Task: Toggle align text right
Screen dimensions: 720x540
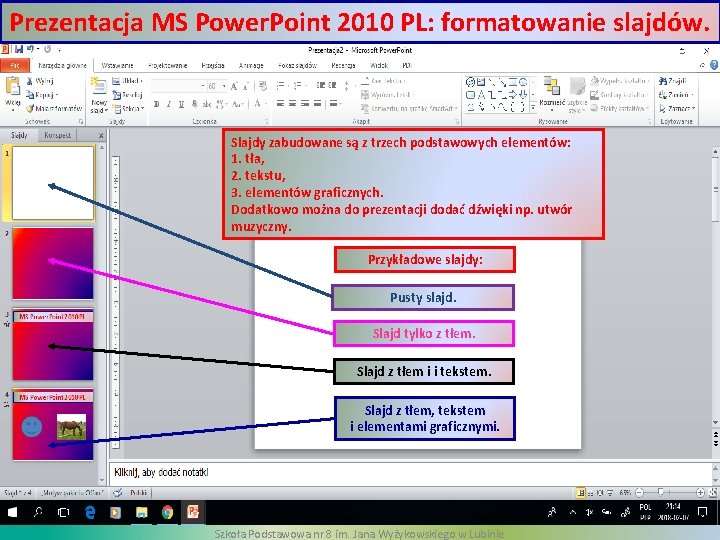Action: tap(305, 103)
